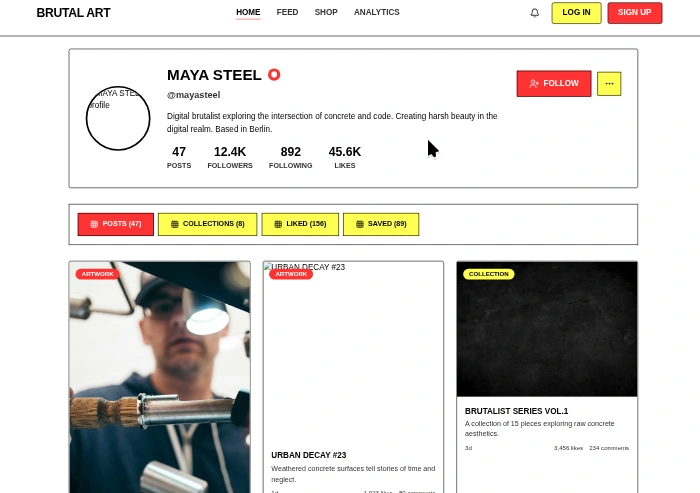The image size is (700, 493).
Task: Open the craftsman artwork post thumbnail
Action: 160,377
